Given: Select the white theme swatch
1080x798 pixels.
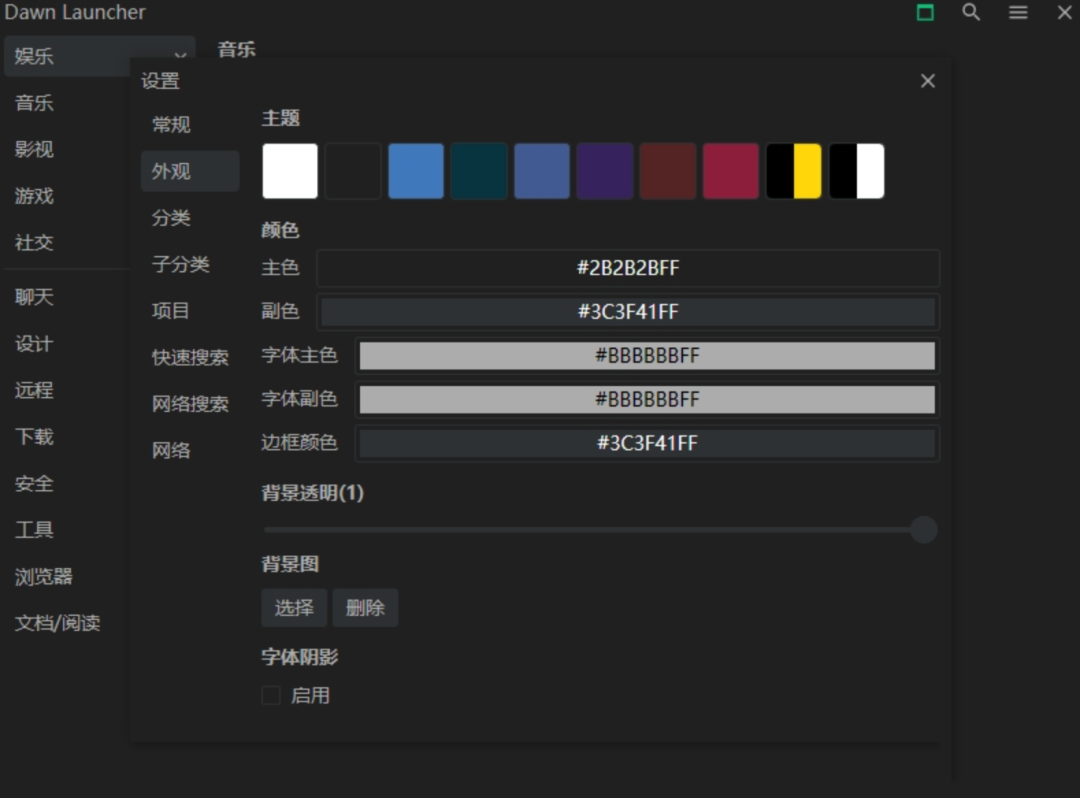Looking at the screenshot, I should pyautogui.click(x=290, y=171).
